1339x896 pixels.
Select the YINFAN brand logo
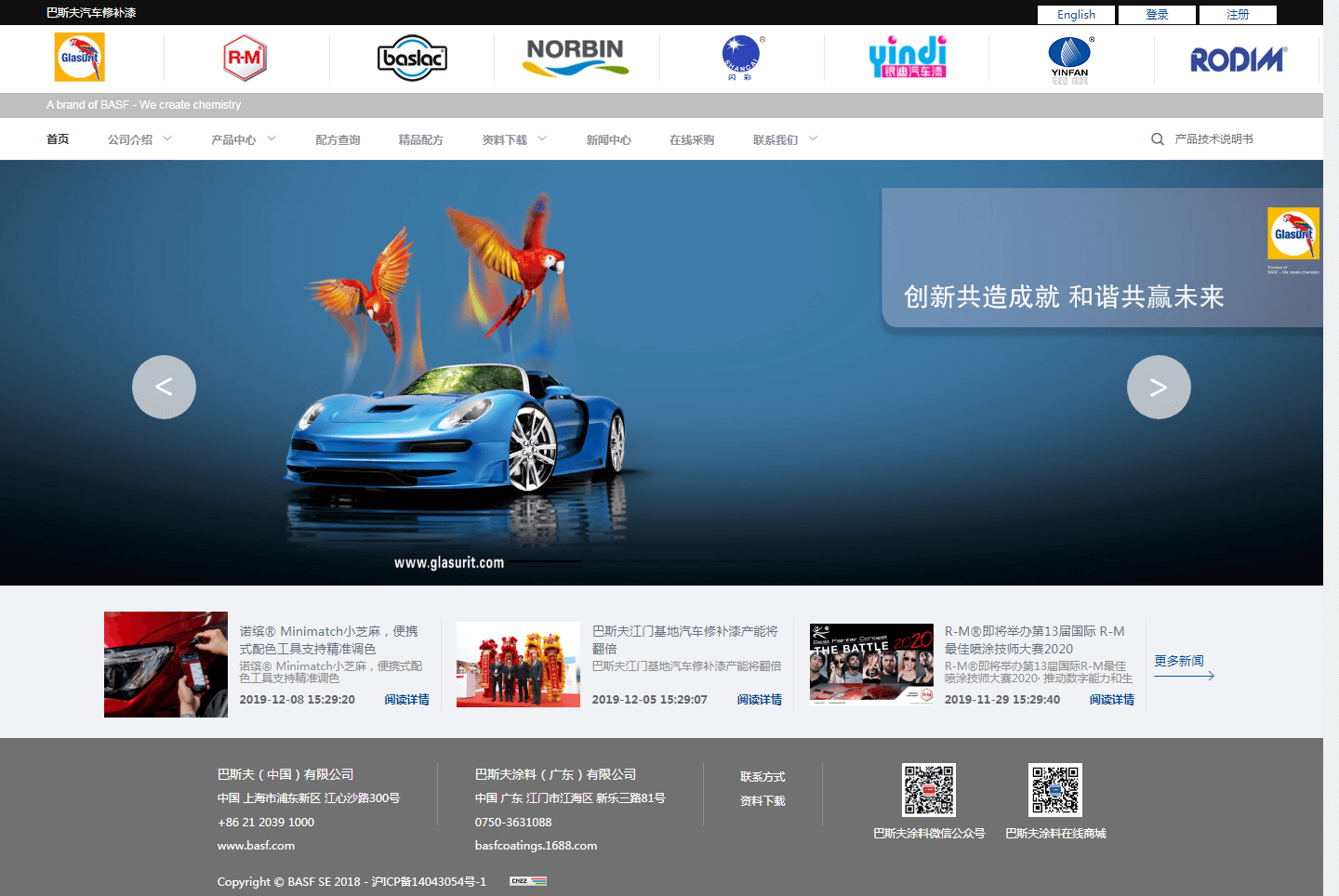pyautogui.click(x=1070, y=59)
